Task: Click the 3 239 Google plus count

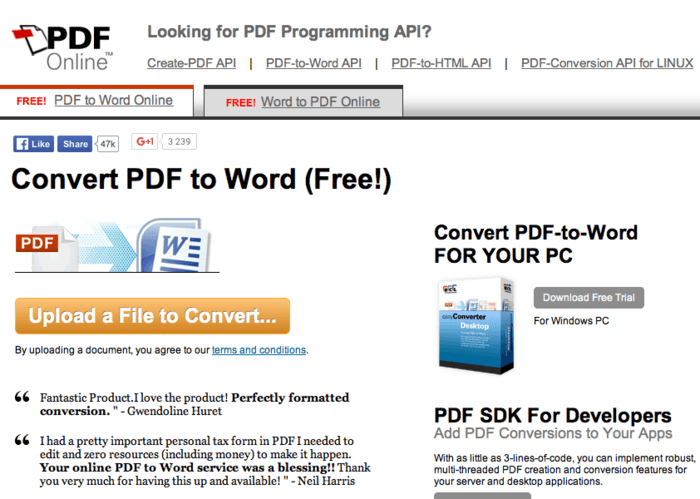Action: (x=179, y=141)
